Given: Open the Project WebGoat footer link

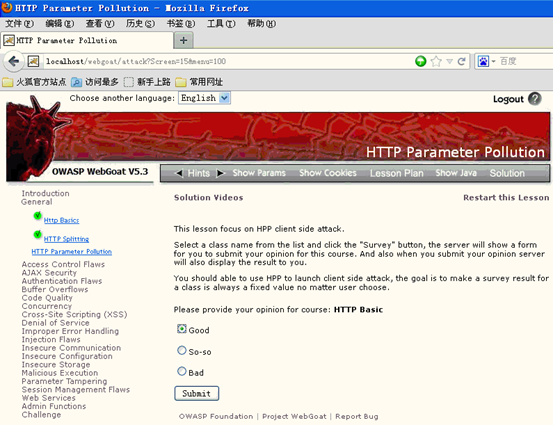Looking at the screenshot, I should pyautogui.click(x=294, y=417).
